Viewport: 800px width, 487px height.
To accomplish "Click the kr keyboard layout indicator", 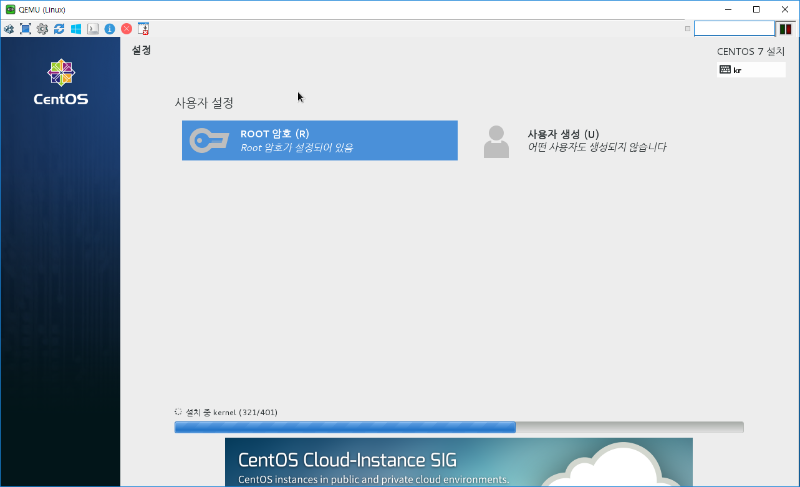I will (751, 70).
